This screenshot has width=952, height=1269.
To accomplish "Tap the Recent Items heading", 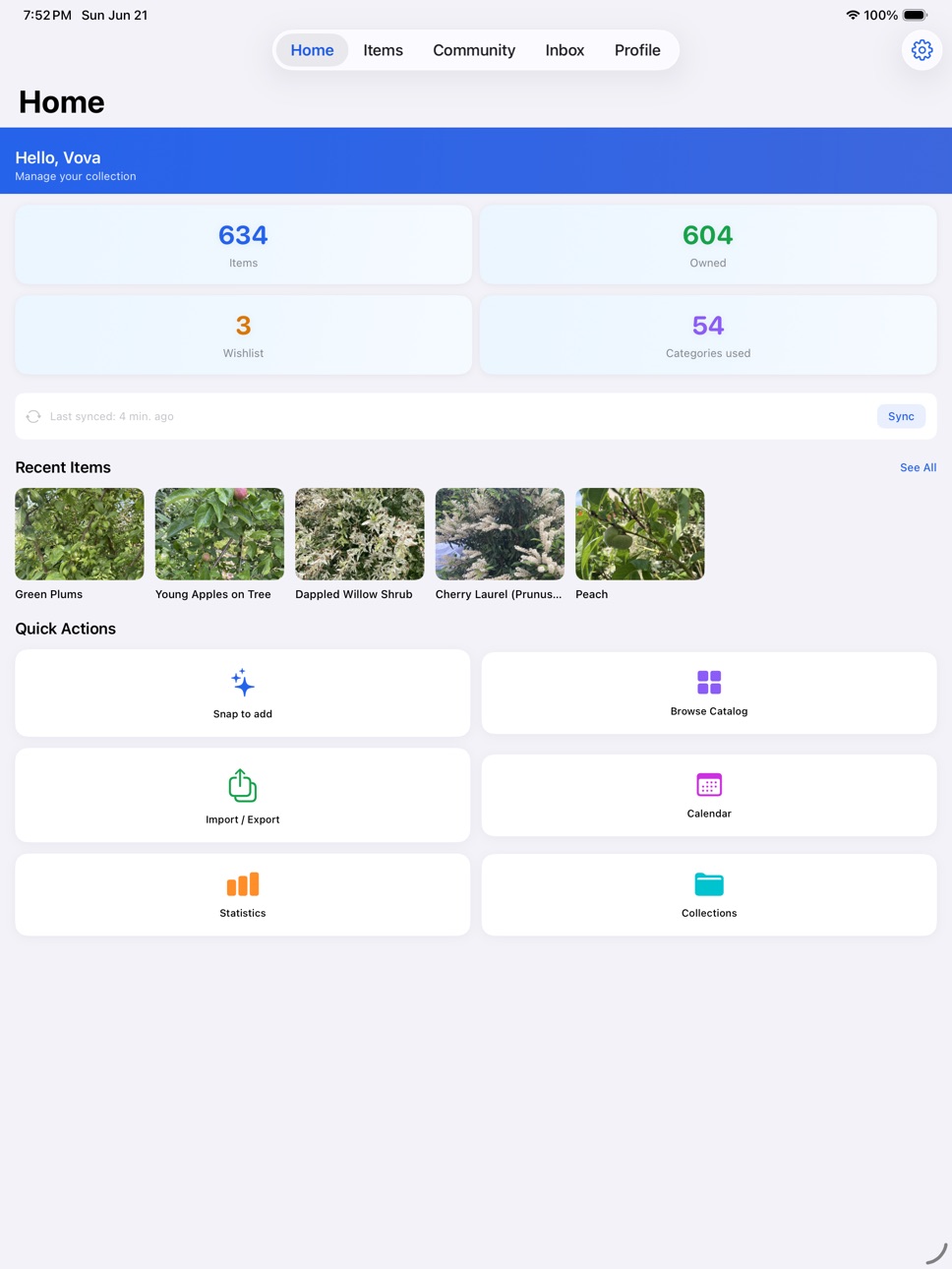I will tap(63, 467).
